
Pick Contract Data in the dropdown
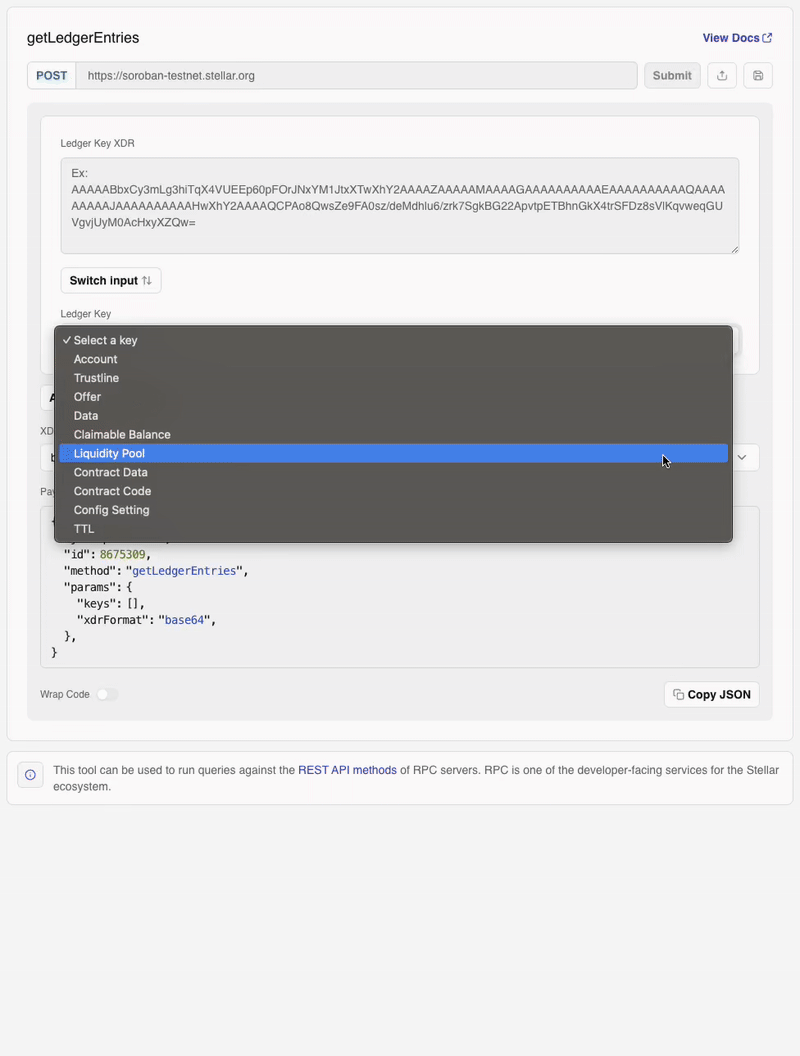110,472
